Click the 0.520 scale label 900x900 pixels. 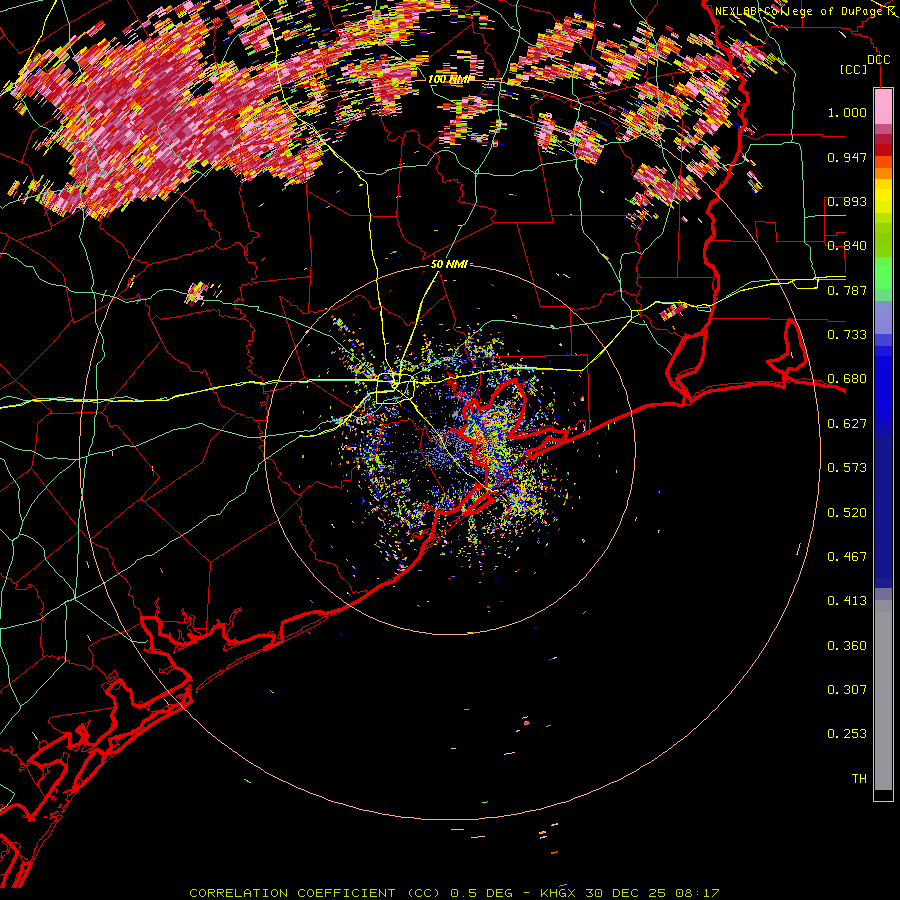tap(847, 513)
